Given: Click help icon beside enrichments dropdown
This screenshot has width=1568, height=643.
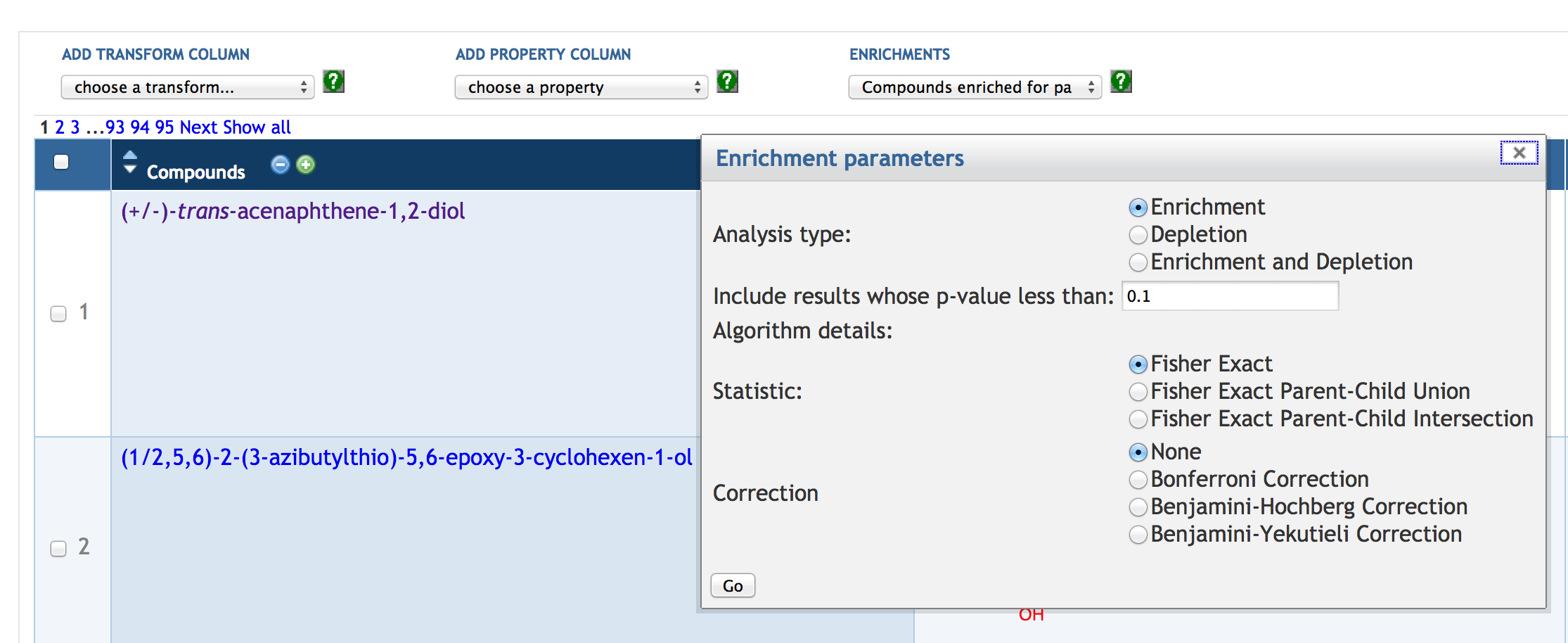Looking at the screenshot, I should coord(1121,82).
